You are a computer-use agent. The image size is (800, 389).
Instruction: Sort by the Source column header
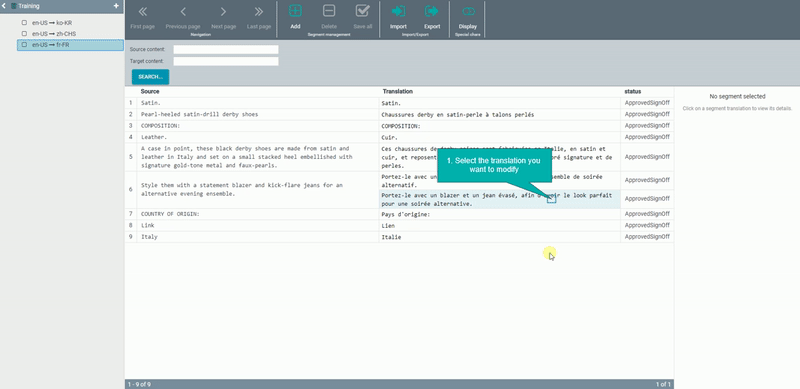pyautogui.click(x=150, y=91)
